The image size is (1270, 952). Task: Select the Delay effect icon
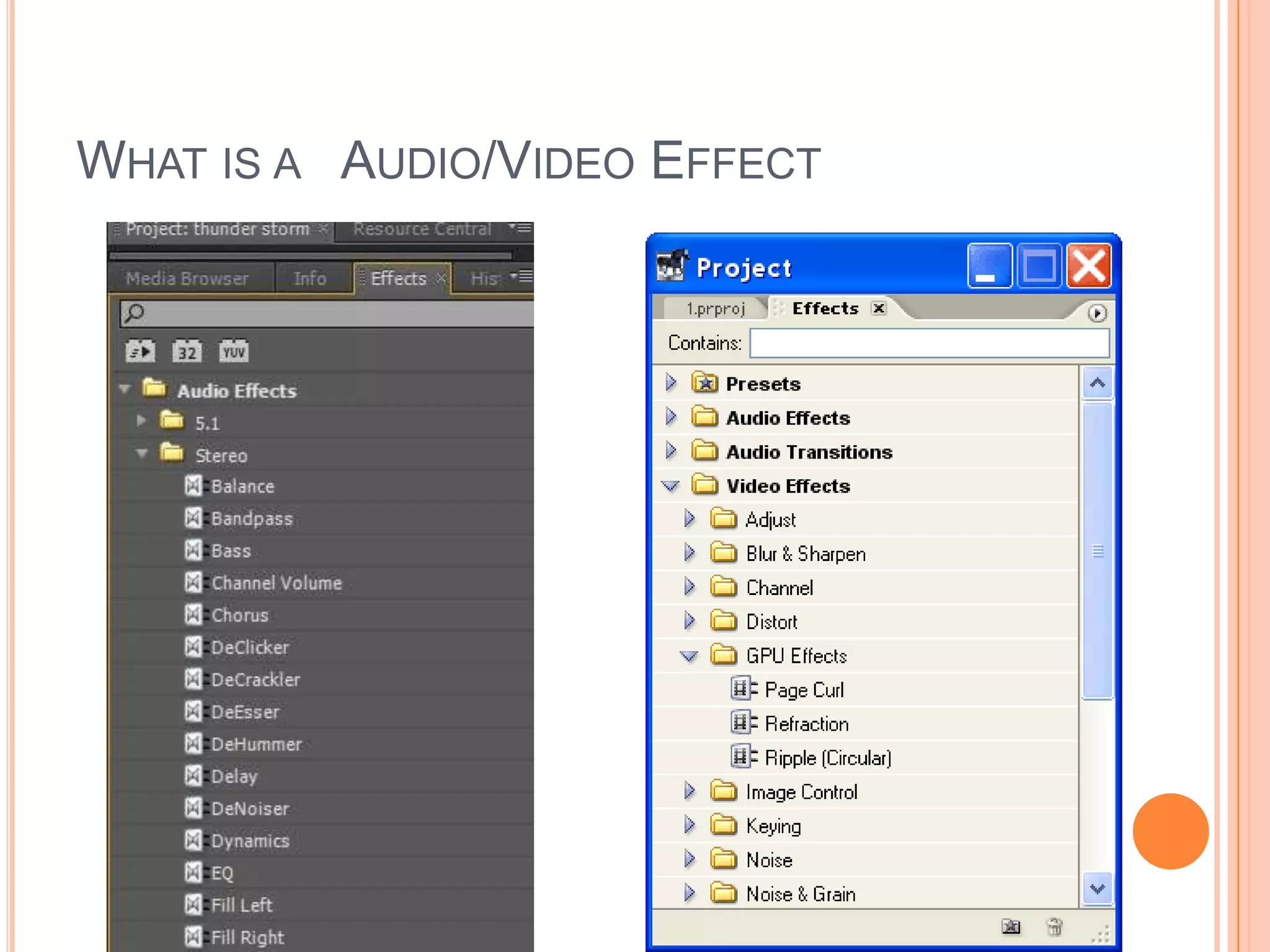tap(193, 776)
